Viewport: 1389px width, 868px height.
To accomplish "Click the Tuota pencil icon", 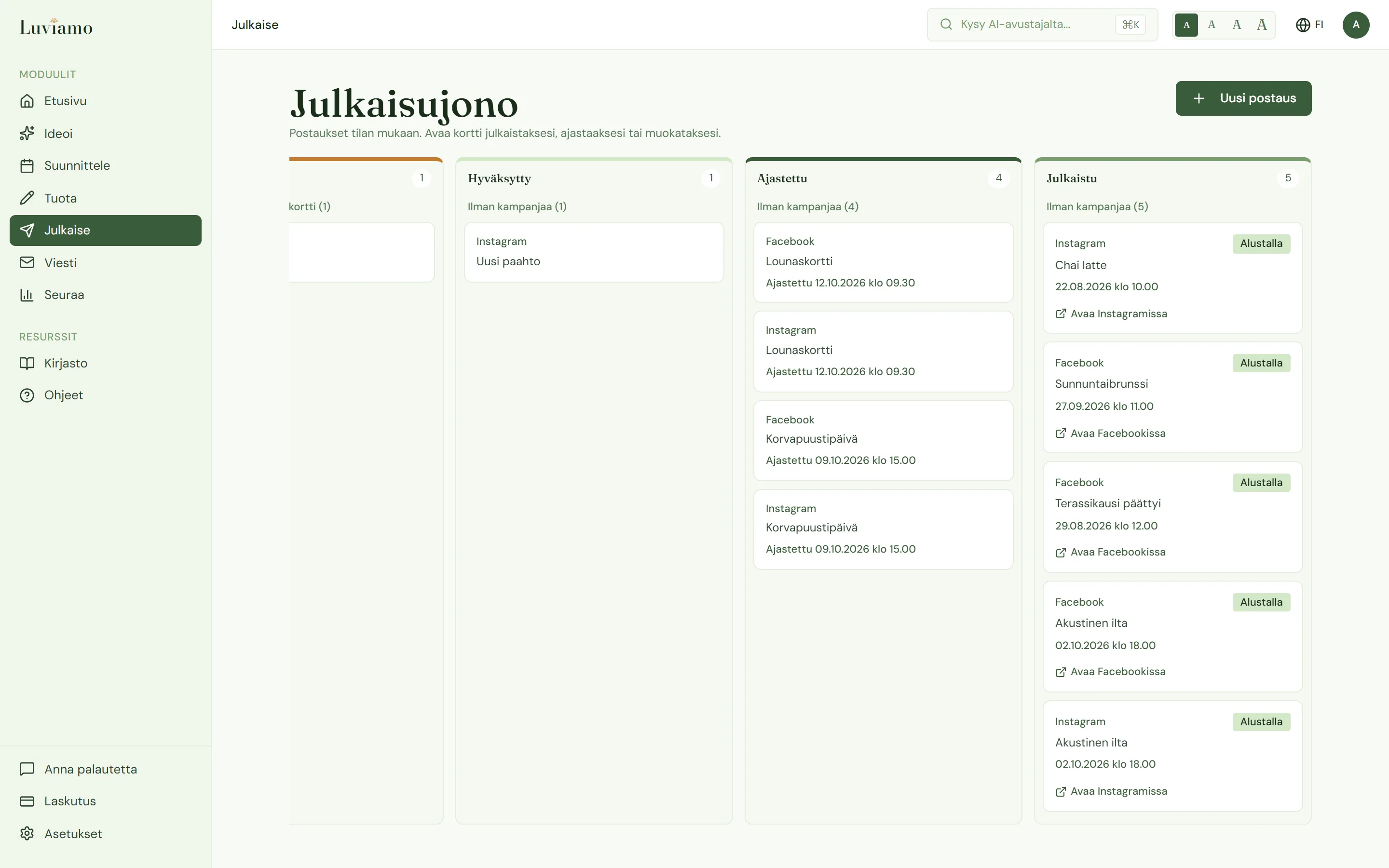I will pyautogui.click(x=27, y=198).
